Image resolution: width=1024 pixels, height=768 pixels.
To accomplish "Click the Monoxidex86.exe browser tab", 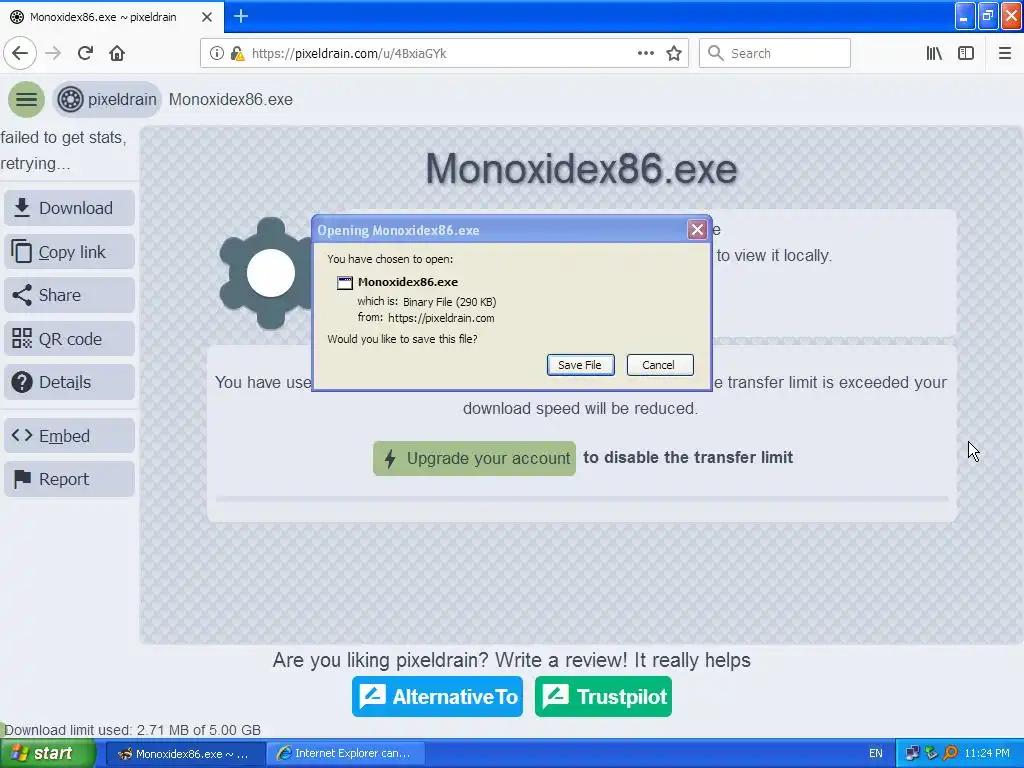I will click(x=111, y=17).
